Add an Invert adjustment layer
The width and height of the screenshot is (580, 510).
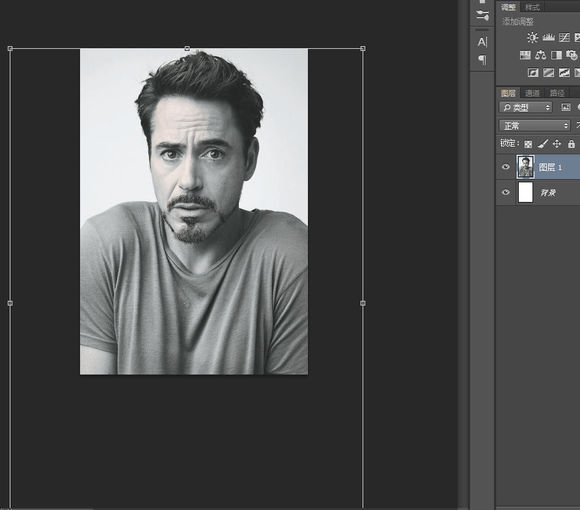coord(533,73)
